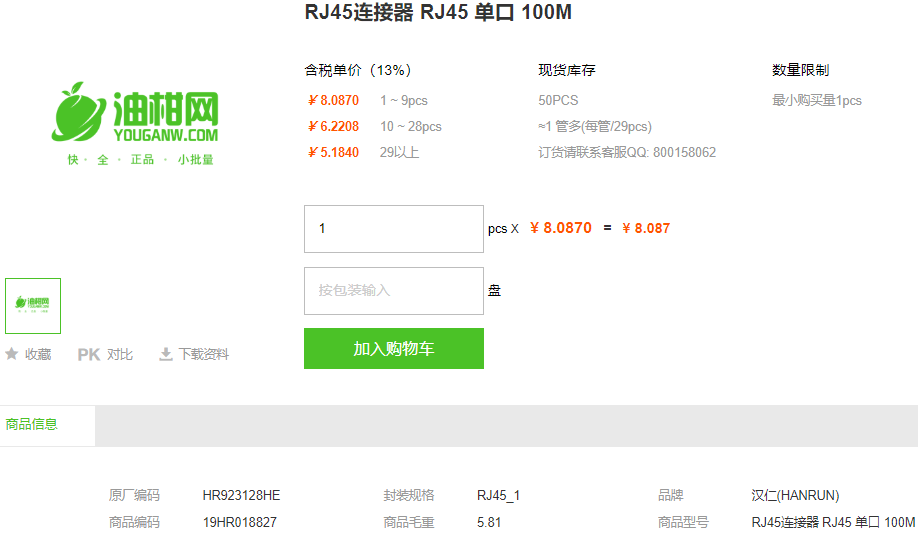Image resolution: width=918 pixels, height=535 pixels.
Task: Click the product code 19HR018827
Action: click(239, 522)
